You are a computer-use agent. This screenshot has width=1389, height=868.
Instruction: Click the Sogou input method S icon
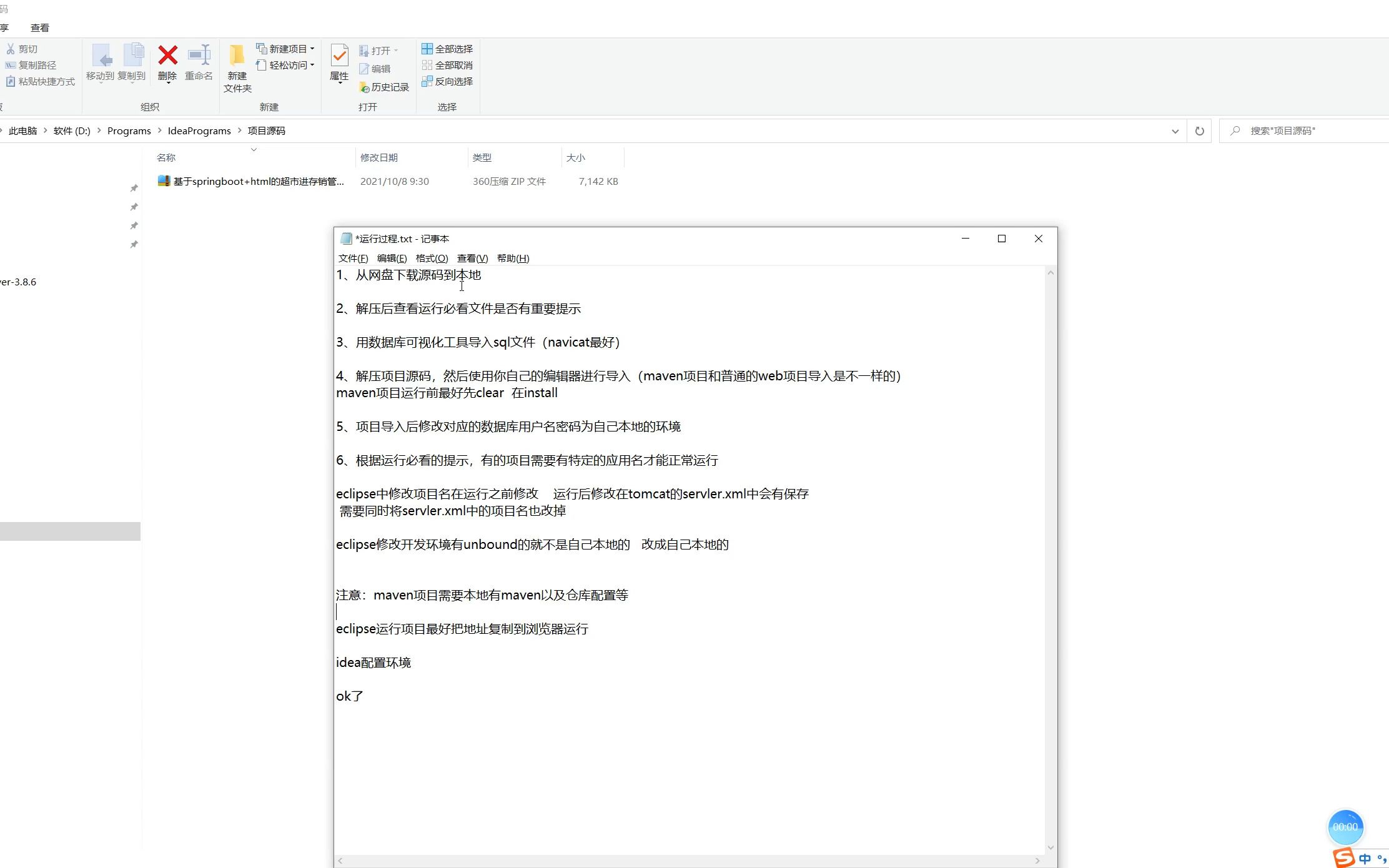point(1343,857)
